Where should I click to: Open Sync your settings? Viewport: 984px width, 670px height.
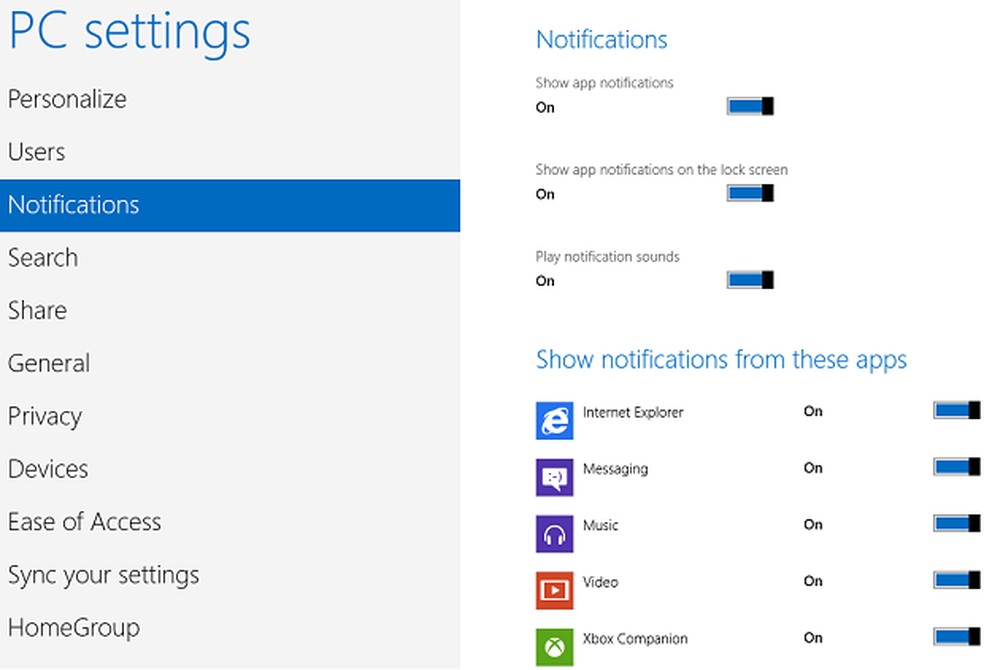click(x=104, y=575)
